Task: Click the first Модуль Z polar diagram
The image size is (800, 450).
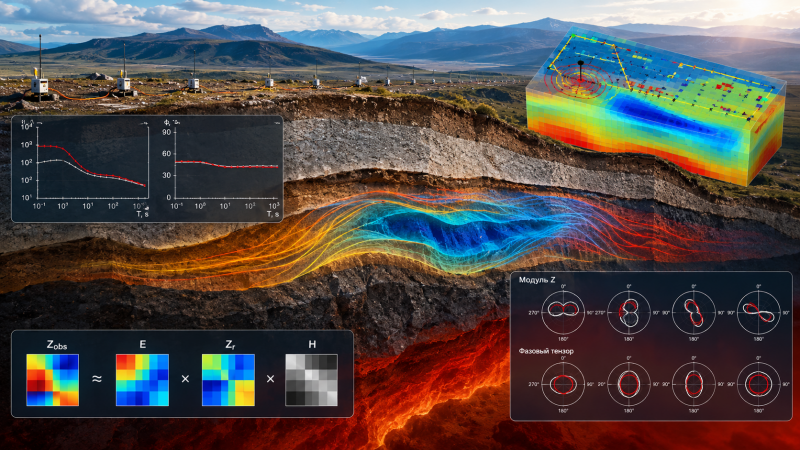Action: point(563,312)
